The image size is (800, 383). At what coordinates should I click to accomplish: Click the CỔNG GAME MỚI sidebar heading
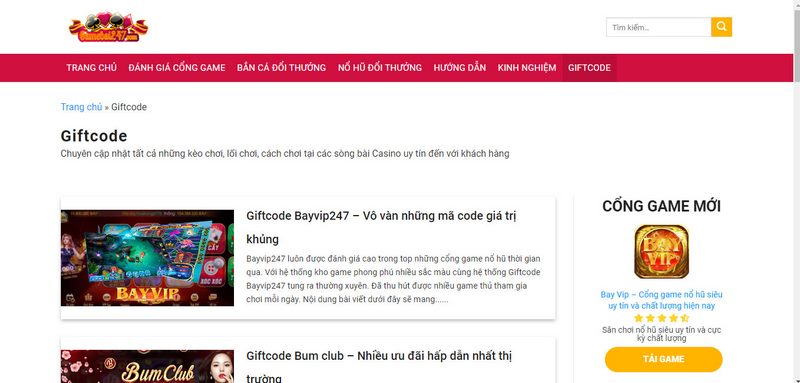[661, 206]
